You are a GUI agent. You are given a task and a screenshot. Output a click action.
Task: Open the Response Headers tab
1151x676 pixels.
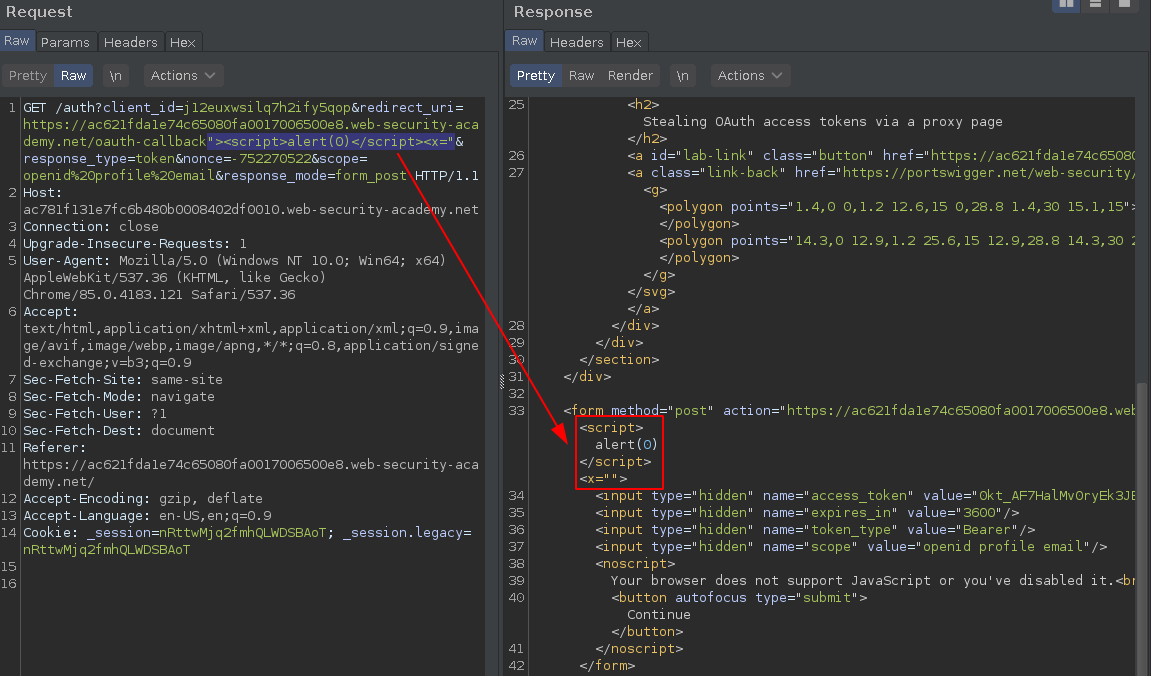pyautogui.click(x=576, y=43)
